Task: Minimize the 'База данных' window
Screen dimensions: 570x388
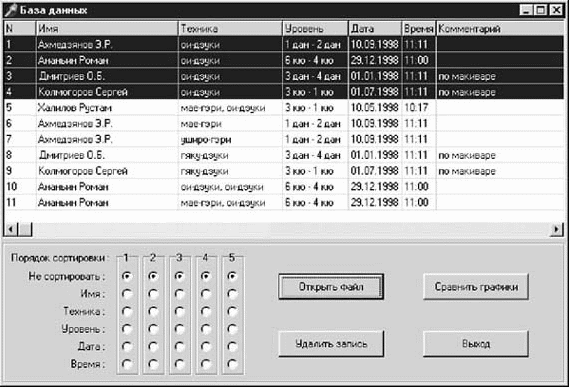Action: pos(526,10)
